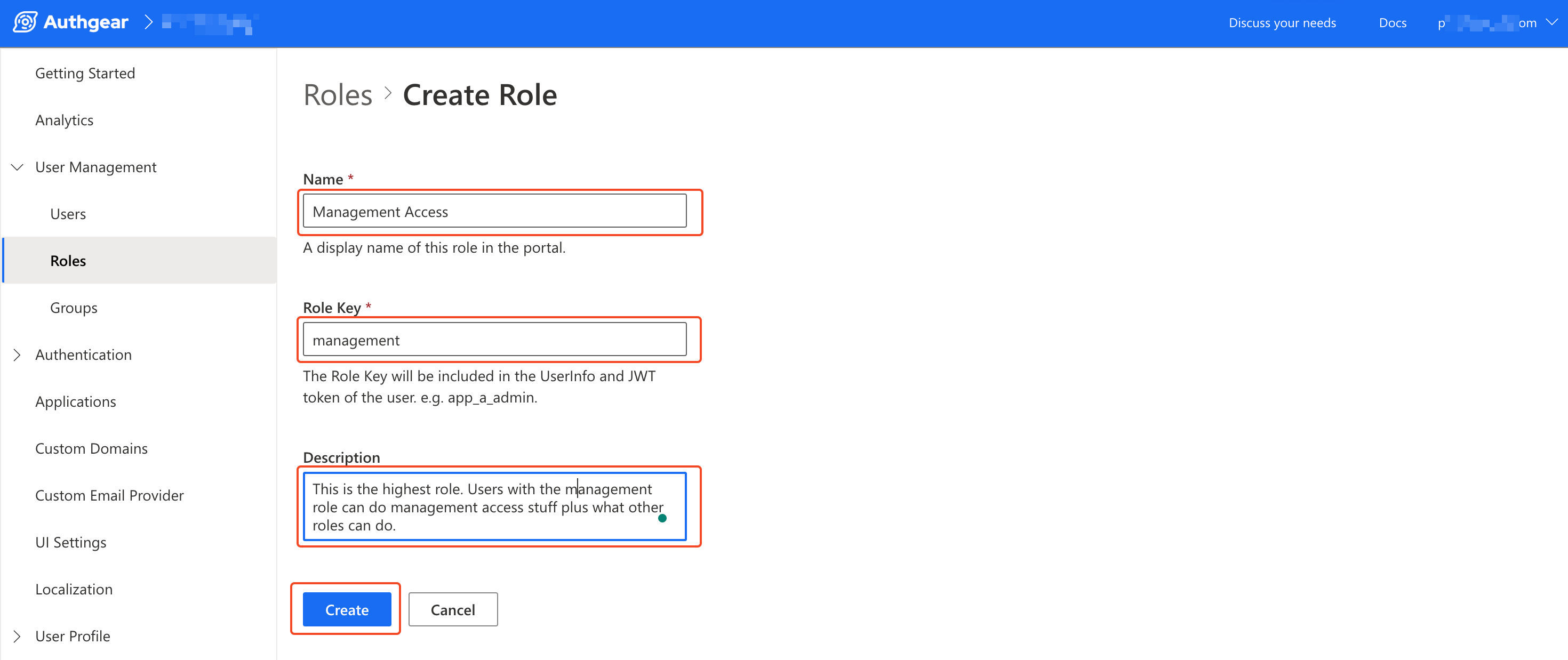Screen dimensions: 1568x660
Task: Open the account dropdown in header
Action: (1551, 22)
